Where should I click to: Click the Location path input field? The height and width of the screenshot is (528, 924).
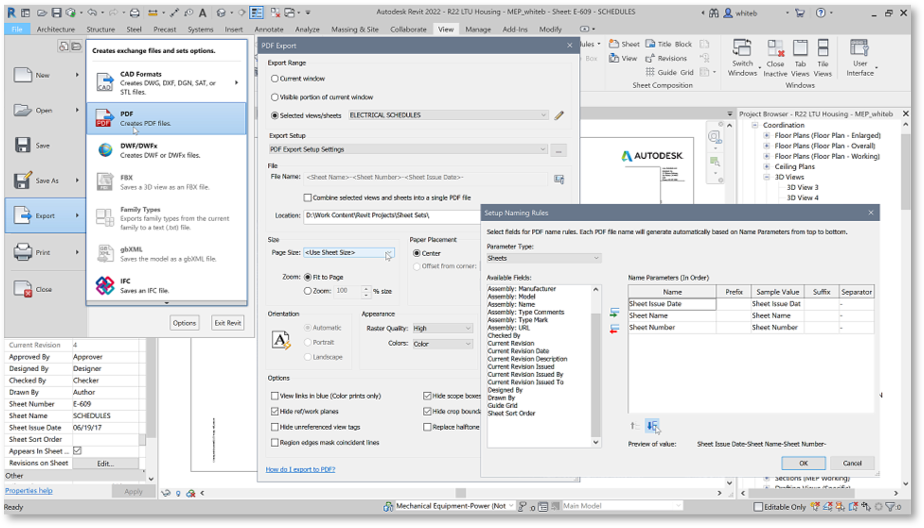(x=378, y=215)
